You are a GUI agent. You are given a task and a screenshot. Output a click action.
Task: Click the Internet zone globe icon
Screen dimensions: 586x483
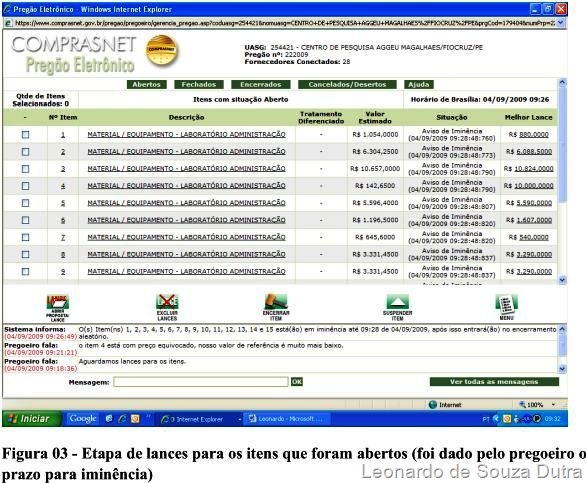[x=433, y=404]
